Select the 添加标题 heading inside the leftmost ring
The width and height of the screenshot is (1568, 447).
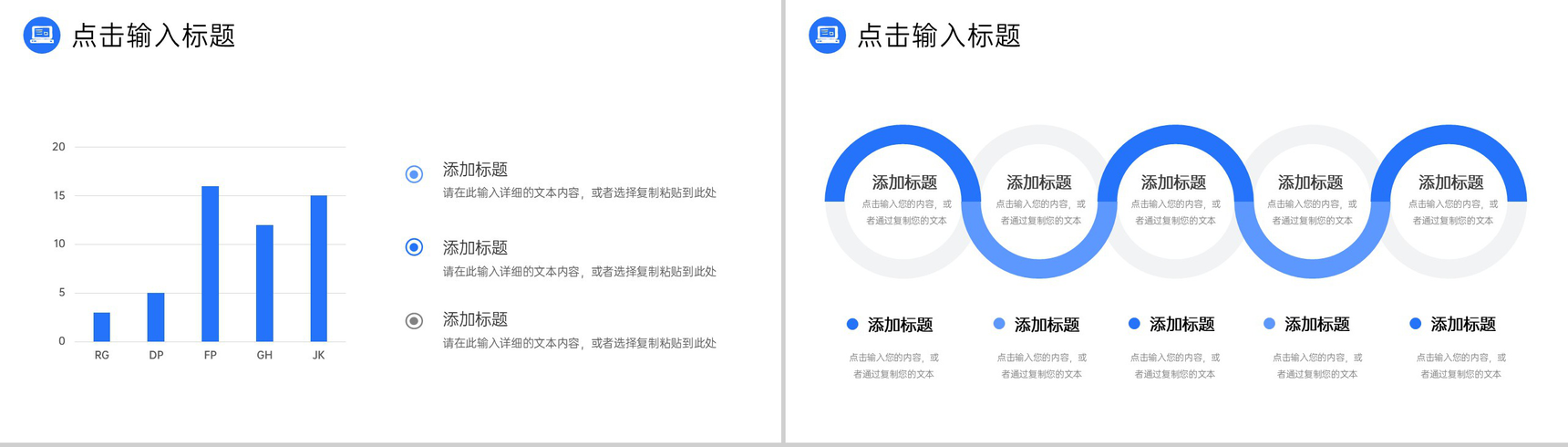904,182
